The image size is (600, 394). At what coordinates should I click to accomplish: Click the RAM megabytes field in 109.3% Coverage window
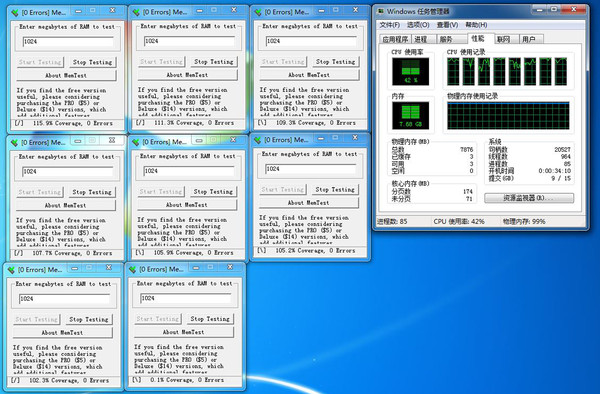311,41
